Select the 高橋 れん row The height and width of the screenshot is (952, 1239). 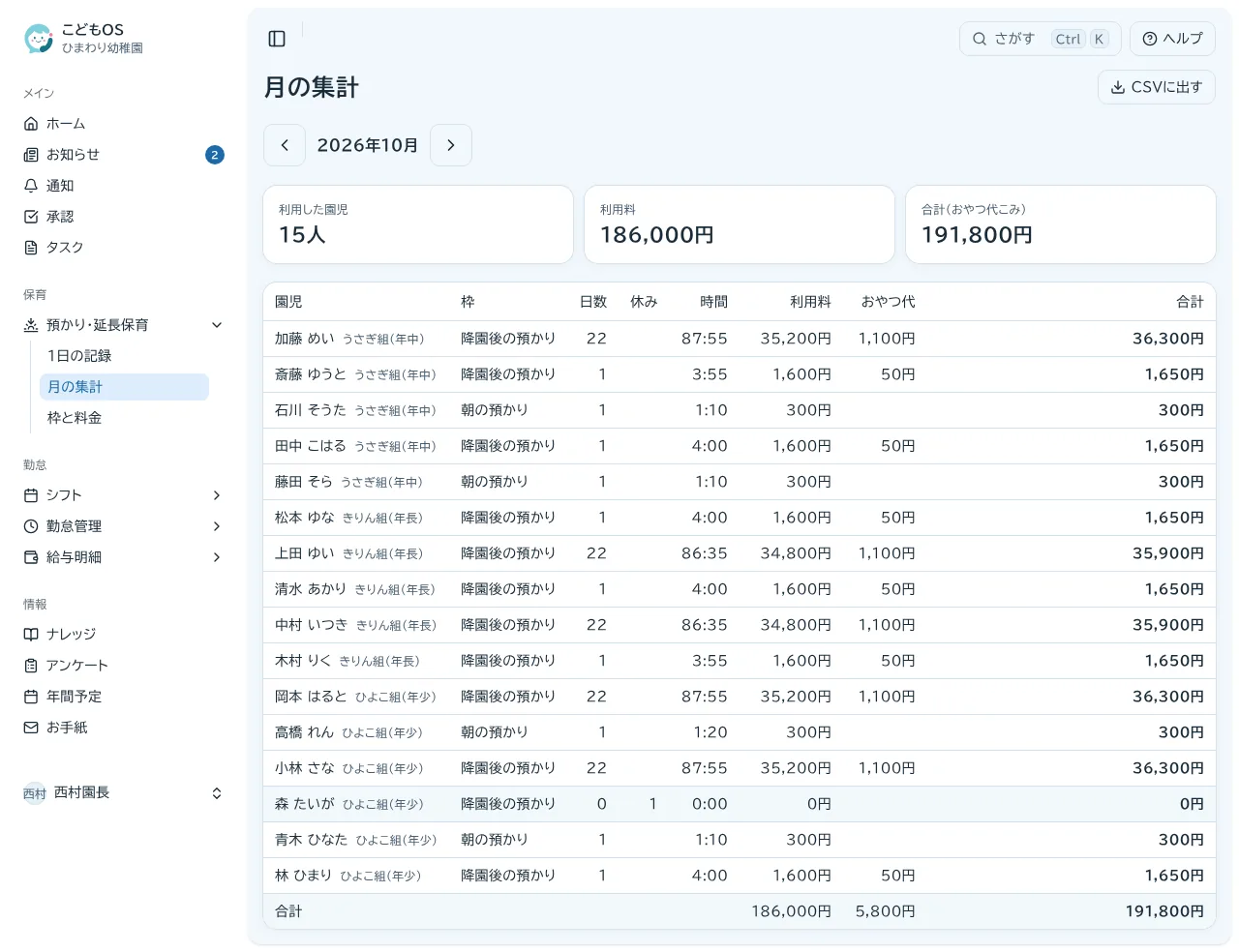click(740, 732)
